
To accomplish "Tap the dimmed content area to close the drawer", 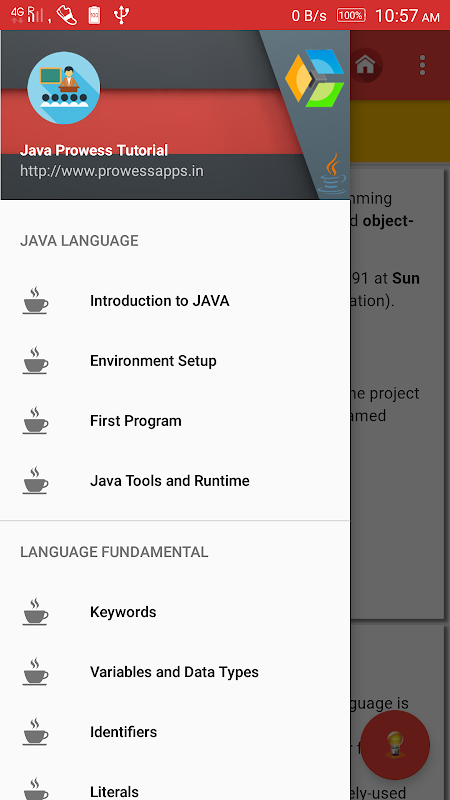I will (400, 408).
